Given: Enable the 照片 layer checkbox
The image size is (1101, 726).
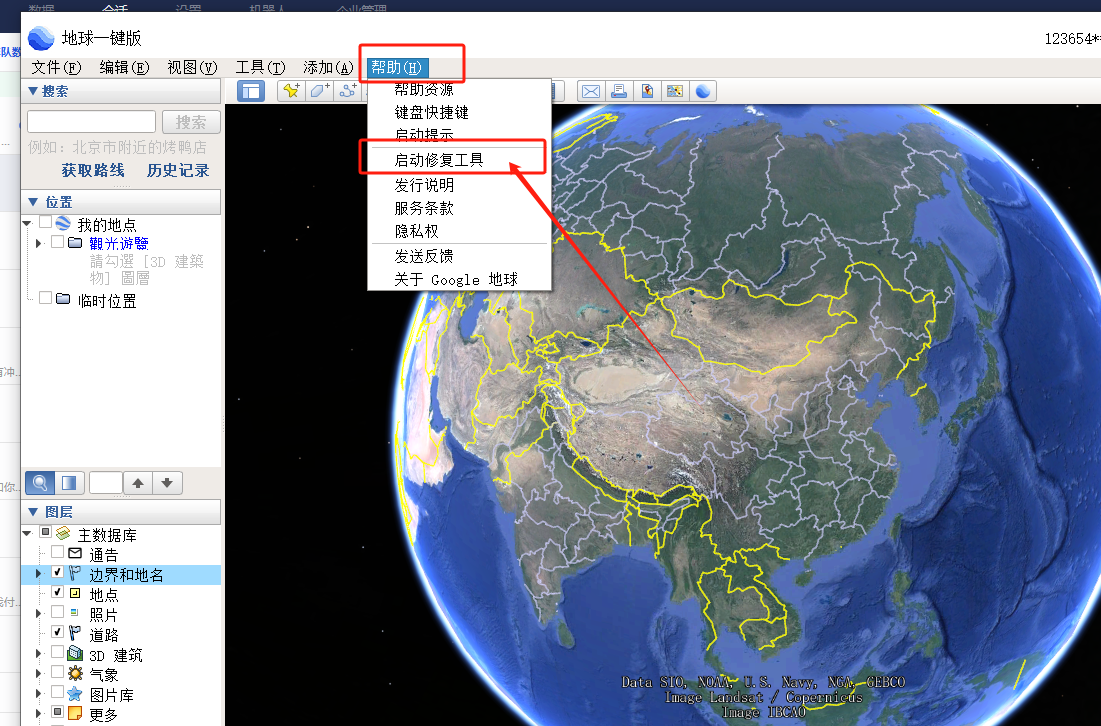Looking at the screenshot, I should coord(58,613).
